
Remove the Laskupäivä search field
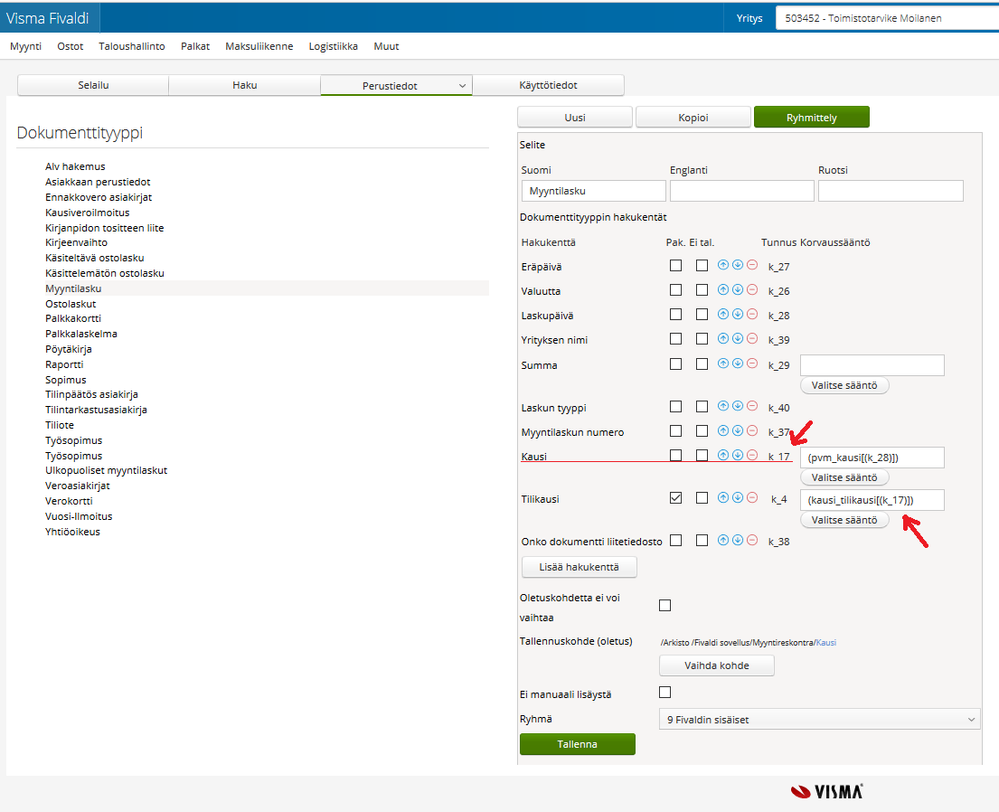click(x=752, y=314)
